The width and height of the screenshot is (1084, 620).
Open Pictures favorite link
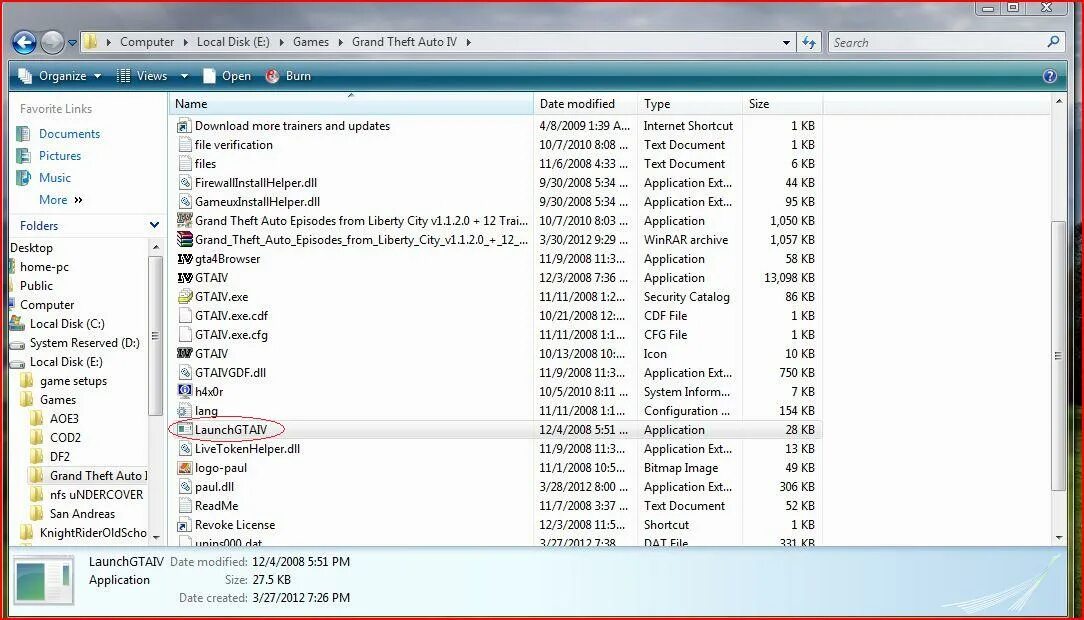pyautogui.click(x=59, y=156)
